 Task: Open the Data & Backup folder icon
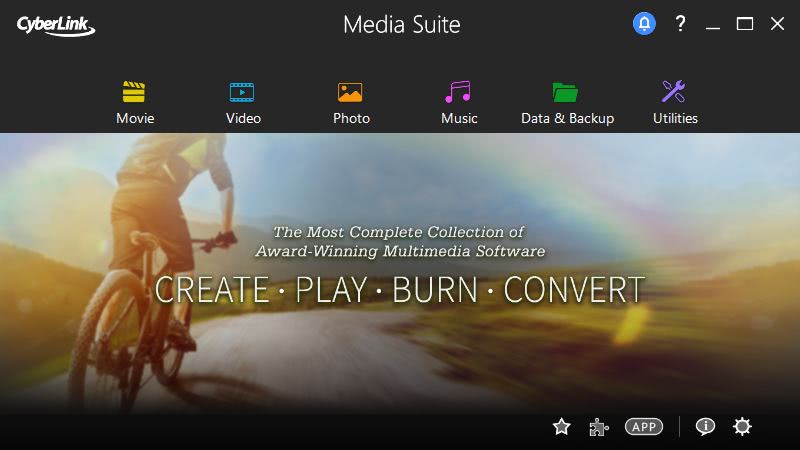(x=565, y=92)
